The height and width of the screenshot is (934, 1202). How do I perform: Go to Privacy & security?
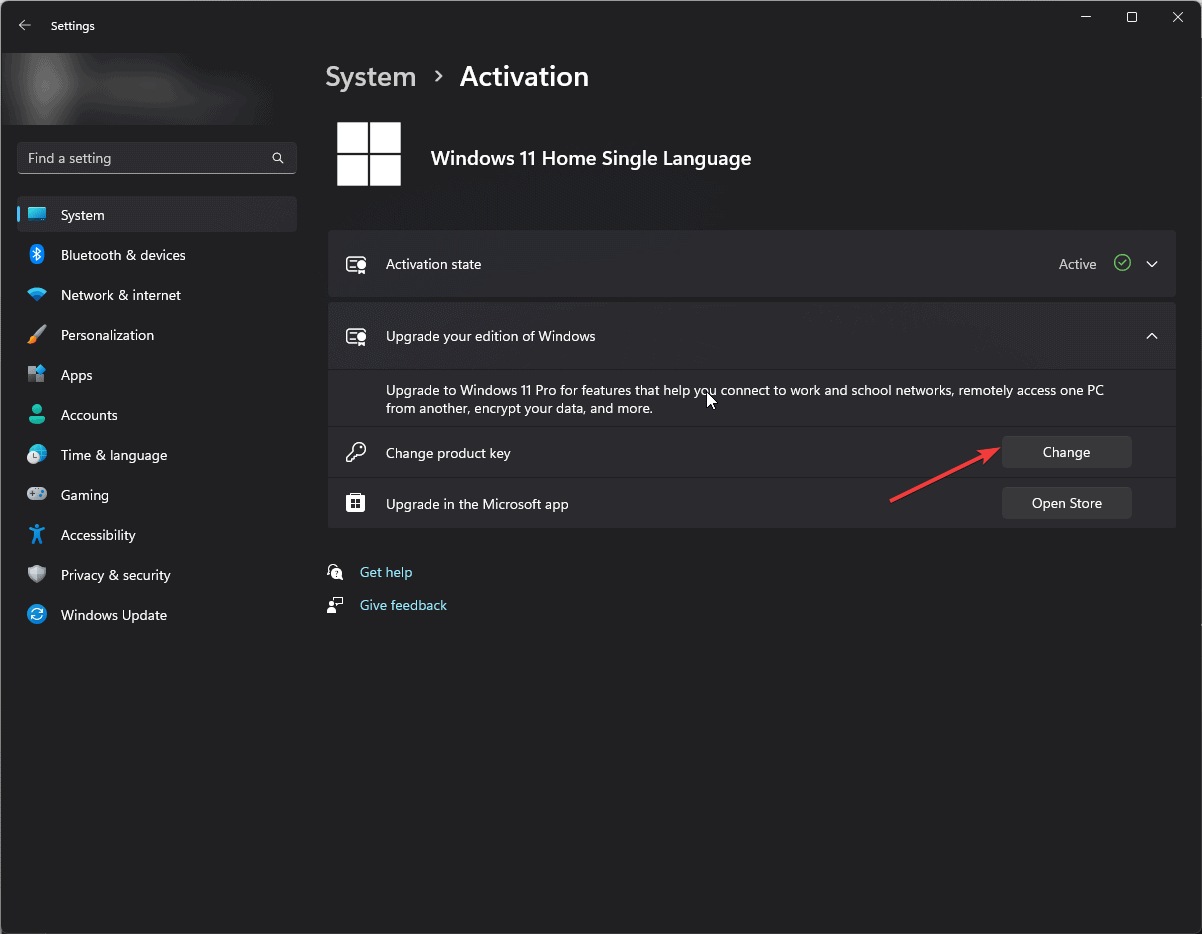click(x=157, y=575)
